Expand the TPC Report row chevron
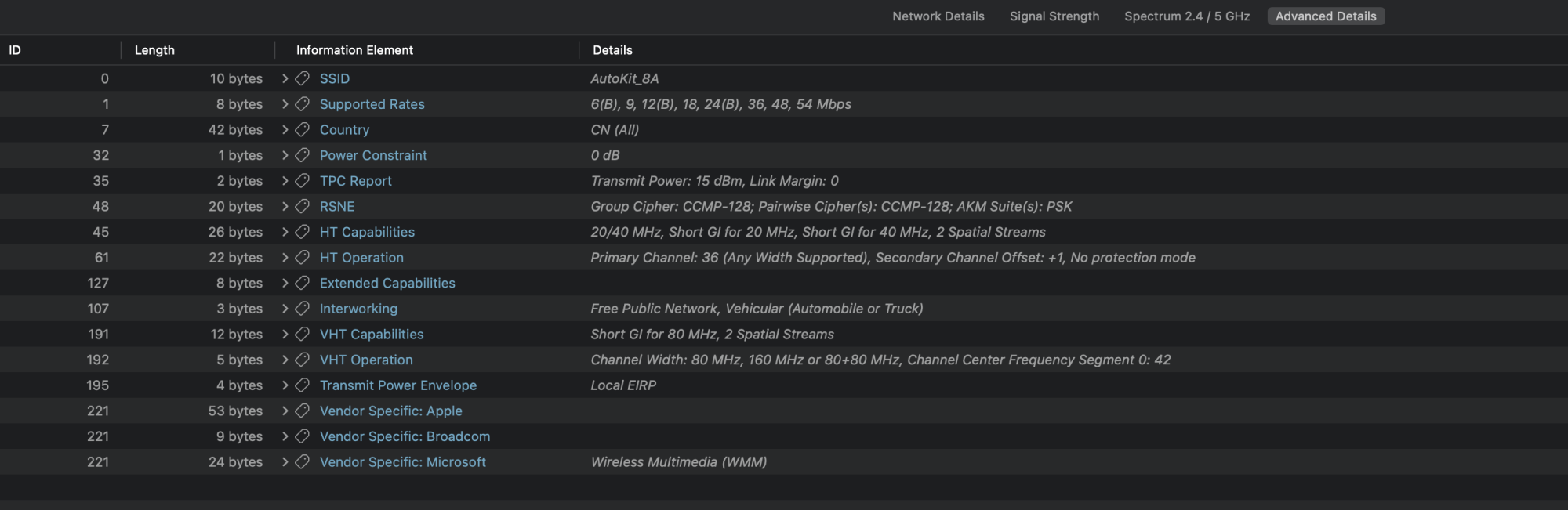Viewport: 1568px width, 510px height. tap(285, 181)
